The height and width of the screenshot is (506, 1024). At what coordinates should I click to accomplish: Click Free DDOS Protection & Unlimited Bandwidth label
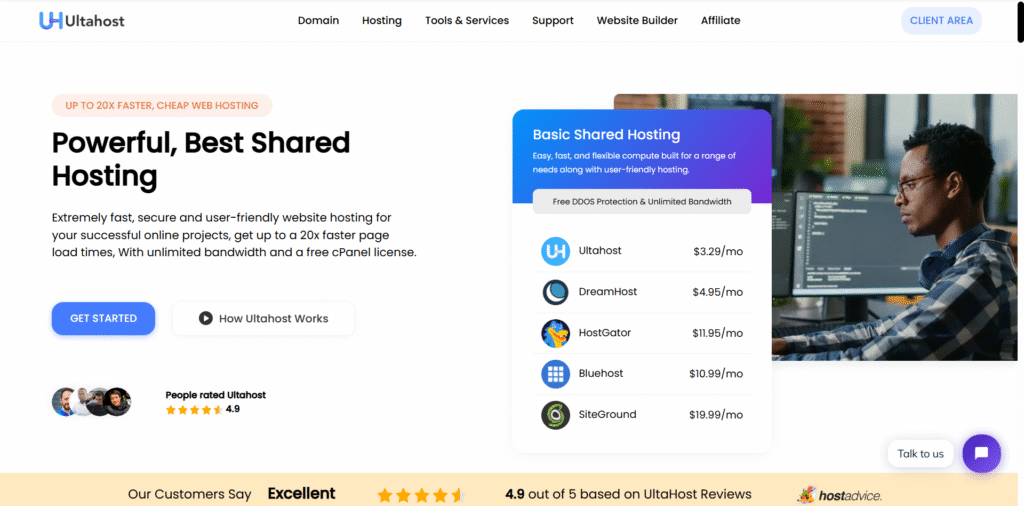[x=642, y=202]
